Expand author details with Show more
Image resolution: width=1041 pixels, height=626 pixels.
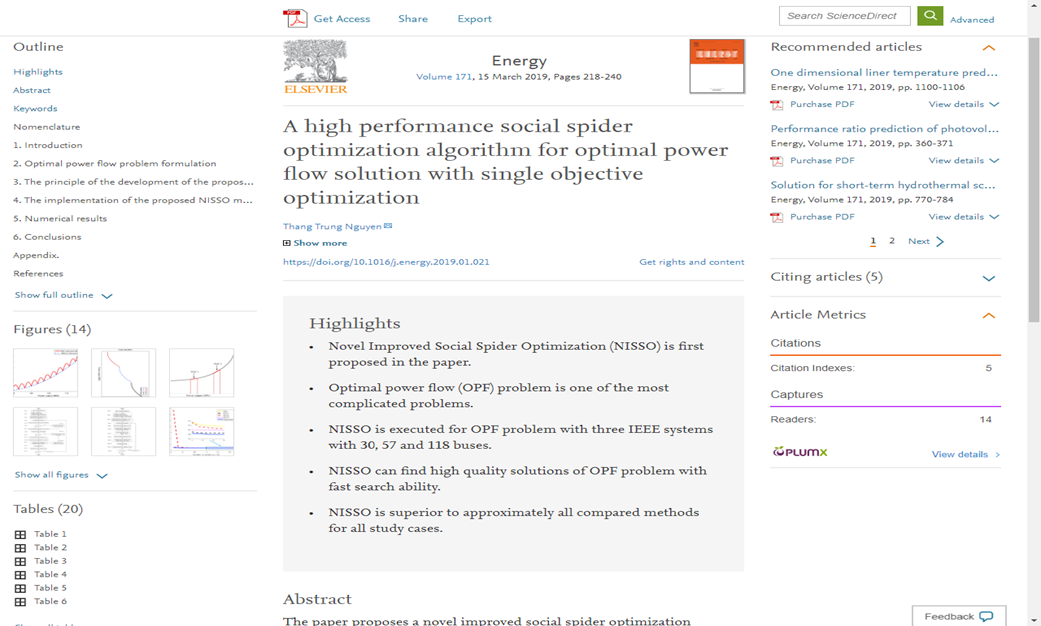coord(315,243)
